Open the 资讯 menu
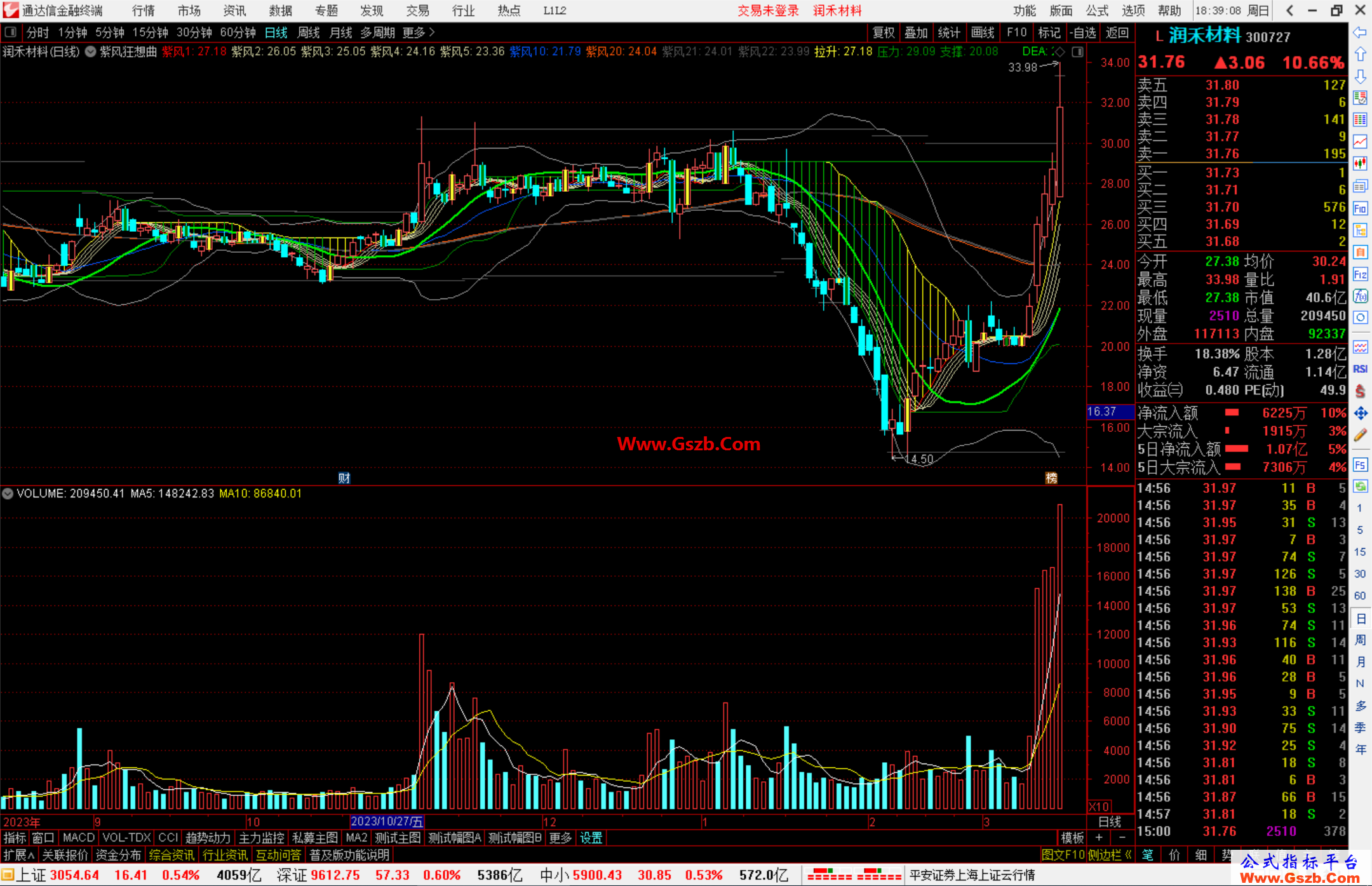The width and height of the screenshot is (1372, 886). (x=234, y=10)
